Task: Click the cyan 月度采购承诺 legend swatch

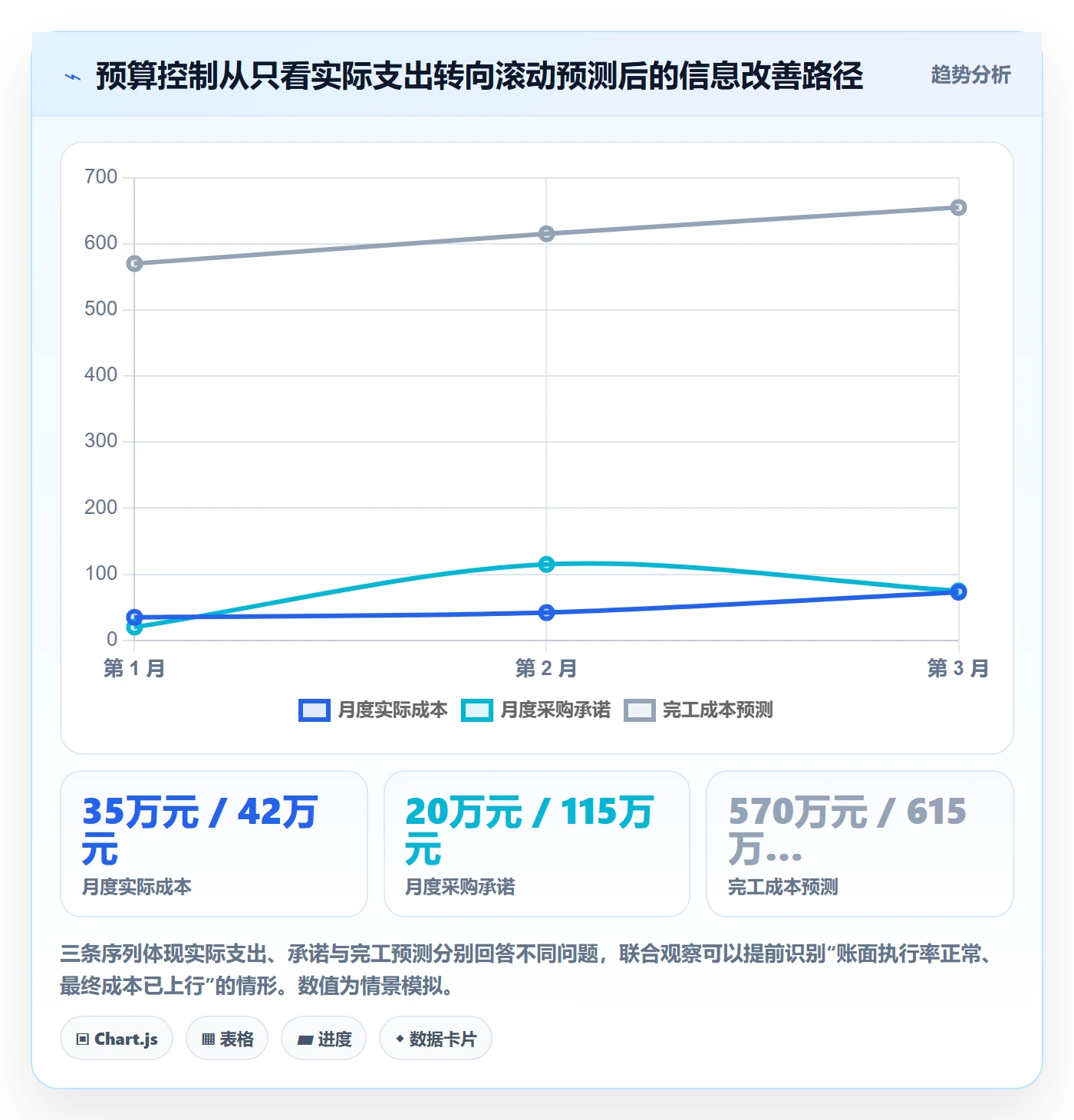Action: pyautogui.click(x=476, y=710)
